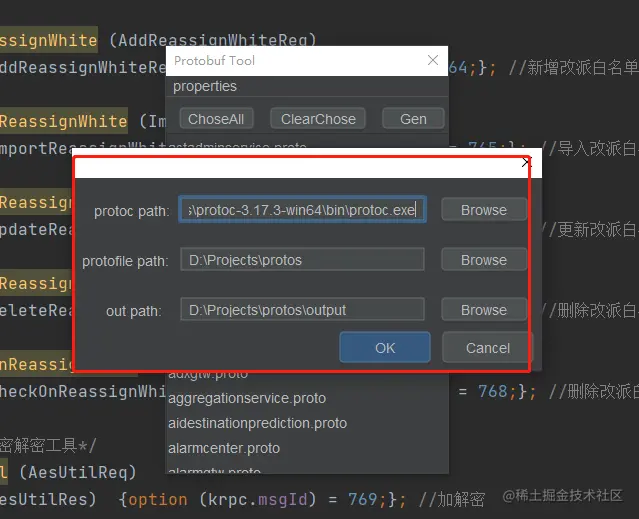Click the number 769 in the editor
This screenshot has width=639, height=519.
pos(363,499)
